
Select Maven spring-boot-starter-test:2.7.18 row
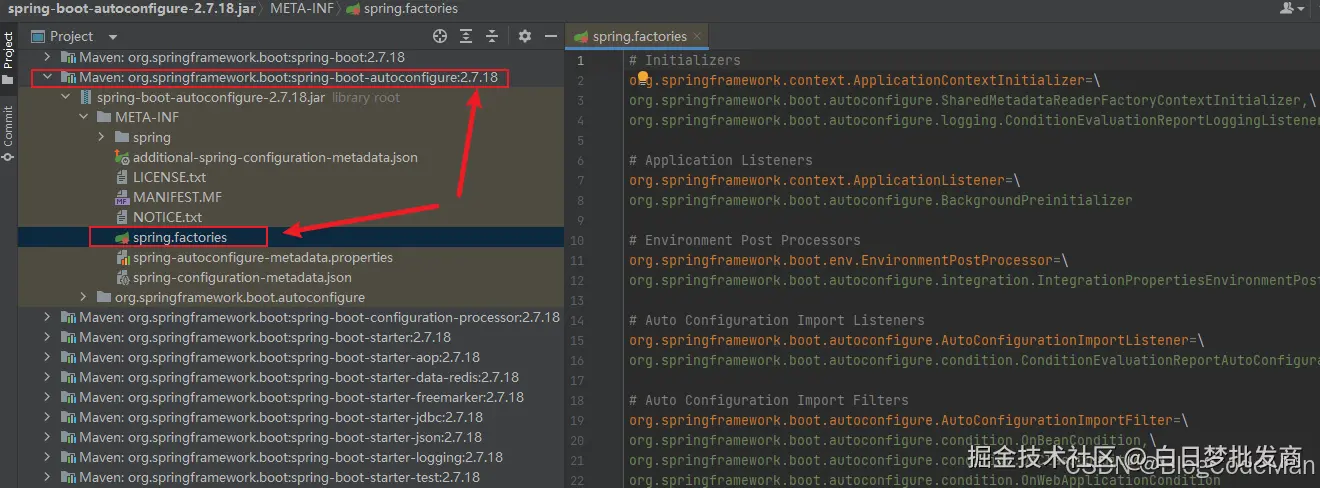pos(289,478)
